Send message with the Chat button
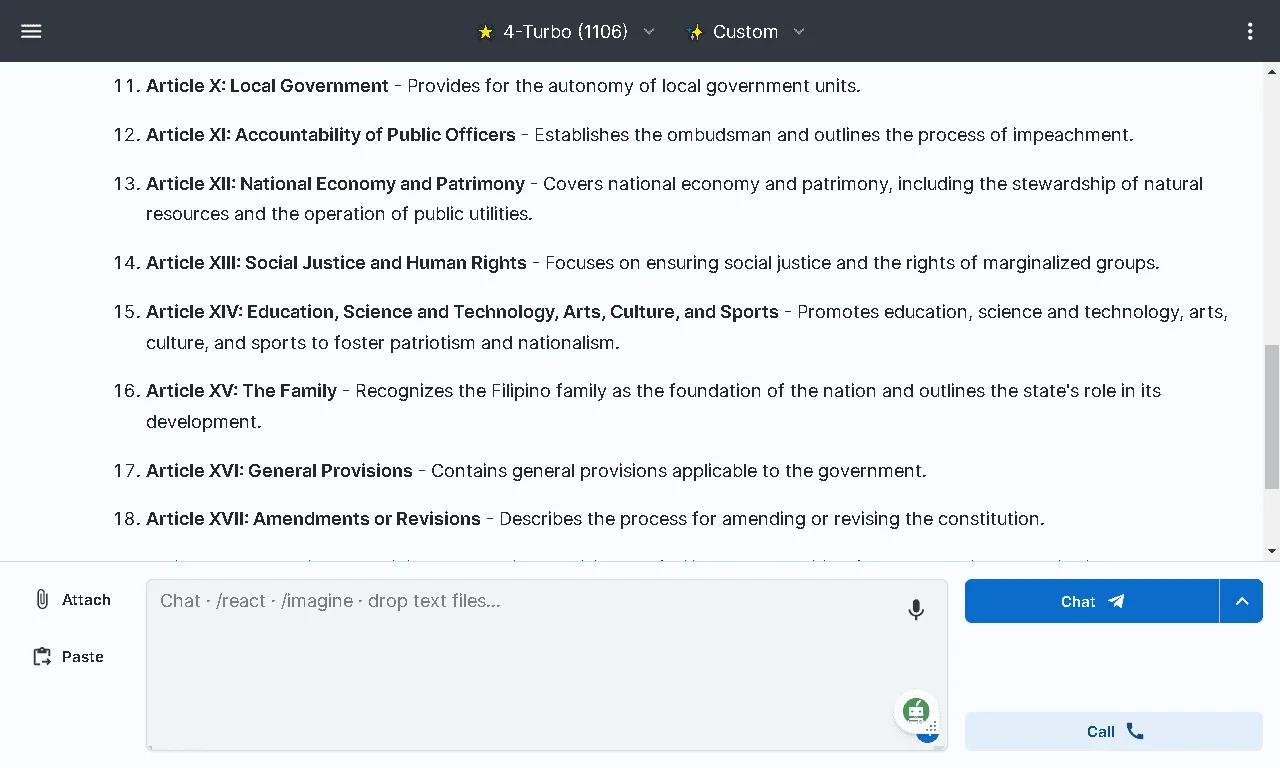This screenshot has width=1280, height=768. pos(1092,601)
